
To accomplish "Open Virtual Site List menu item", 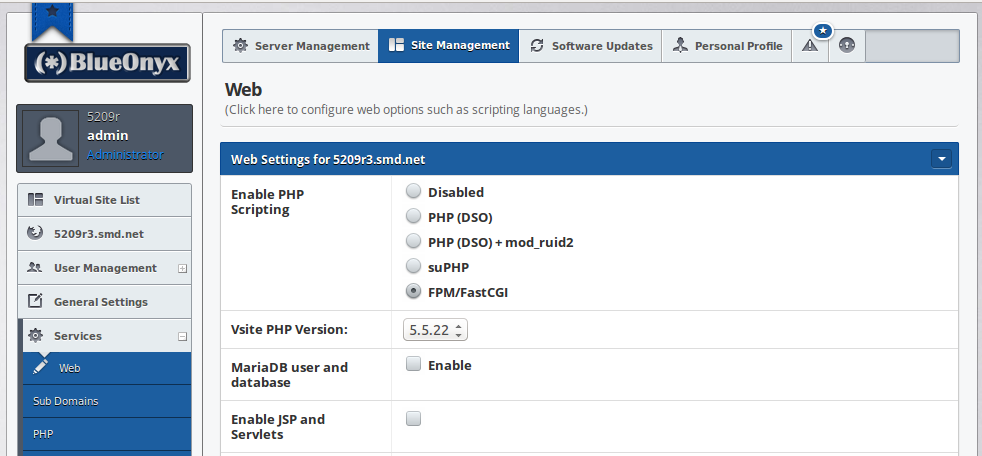I will coord(104,200).
